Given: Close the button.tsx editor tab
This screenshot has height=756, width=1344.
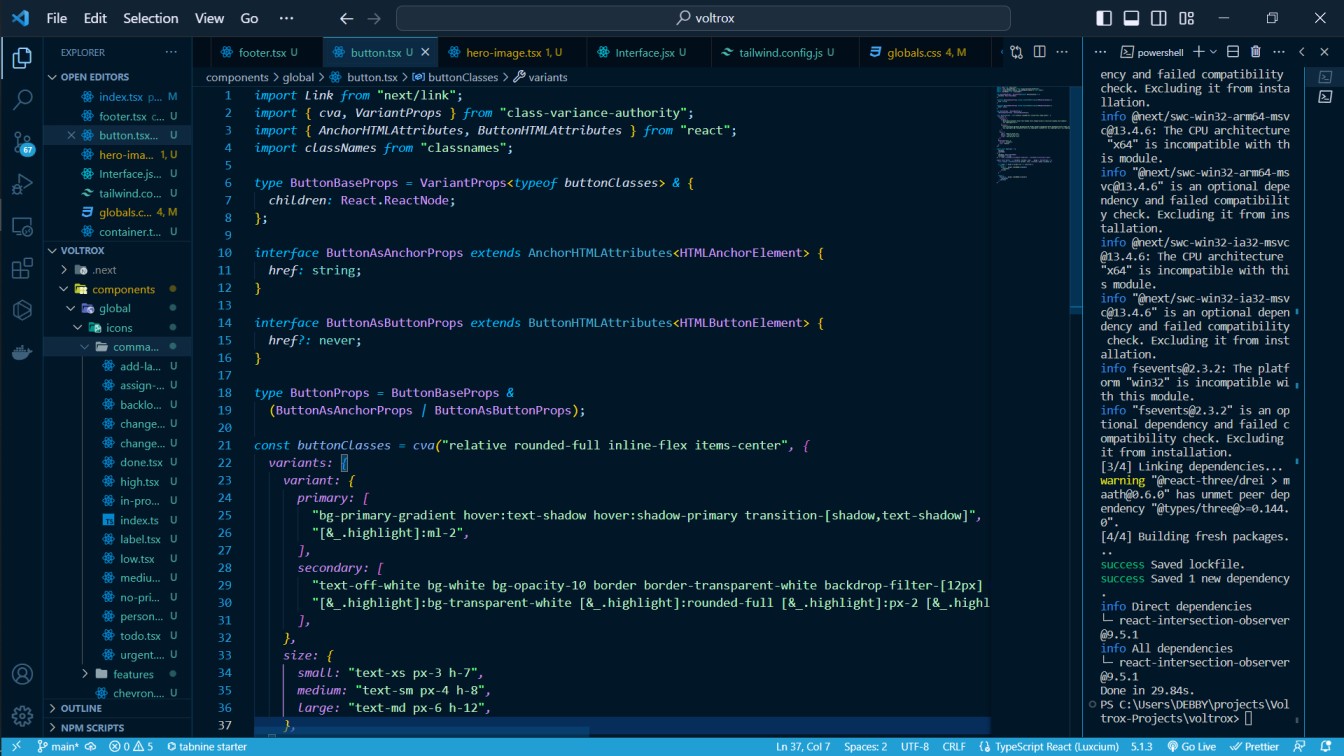Looking at the screenshot, I should 425,53.
